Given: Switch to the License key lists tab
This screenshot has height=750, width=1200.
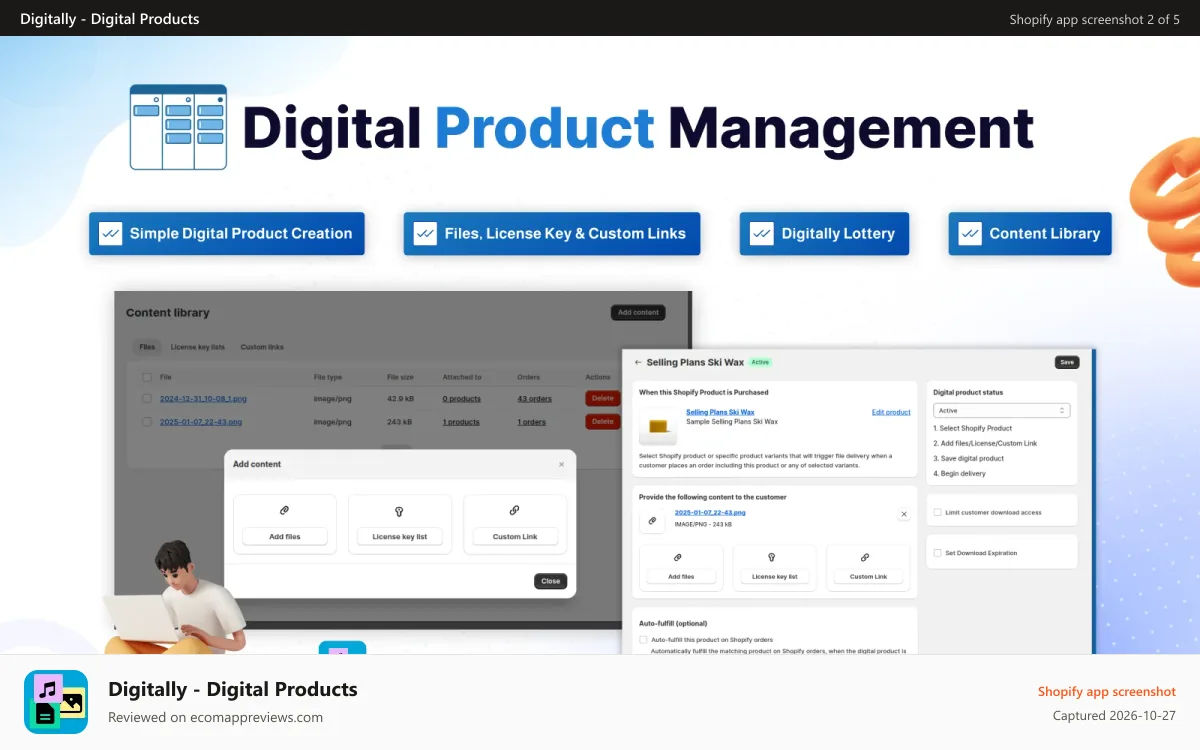Looking at the screenshot, I should (197, 347).
